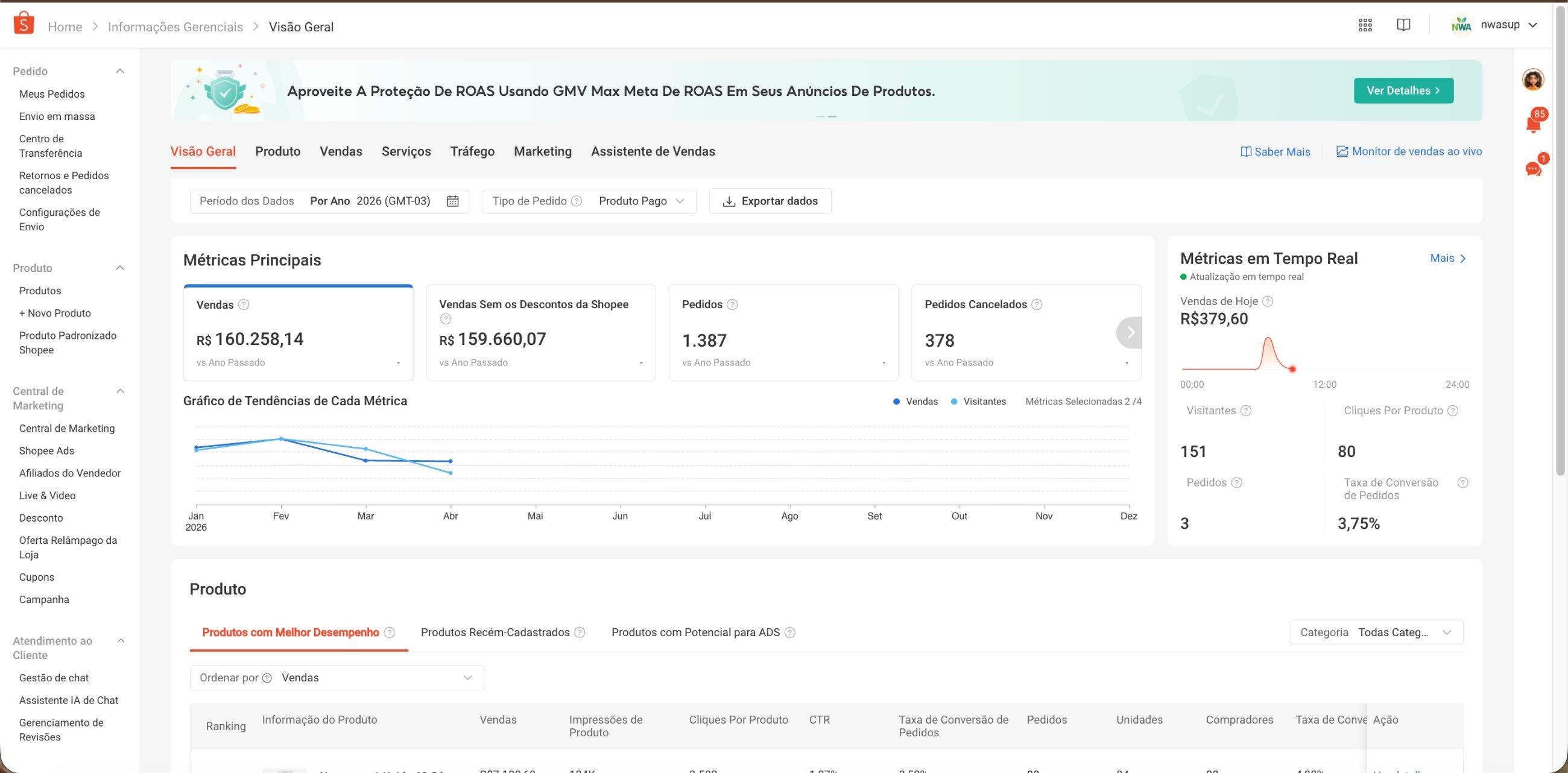This screenshot has width=1568, height=773.
Task: Switch to the Tráfego tab
Action: tap(472, 151)
